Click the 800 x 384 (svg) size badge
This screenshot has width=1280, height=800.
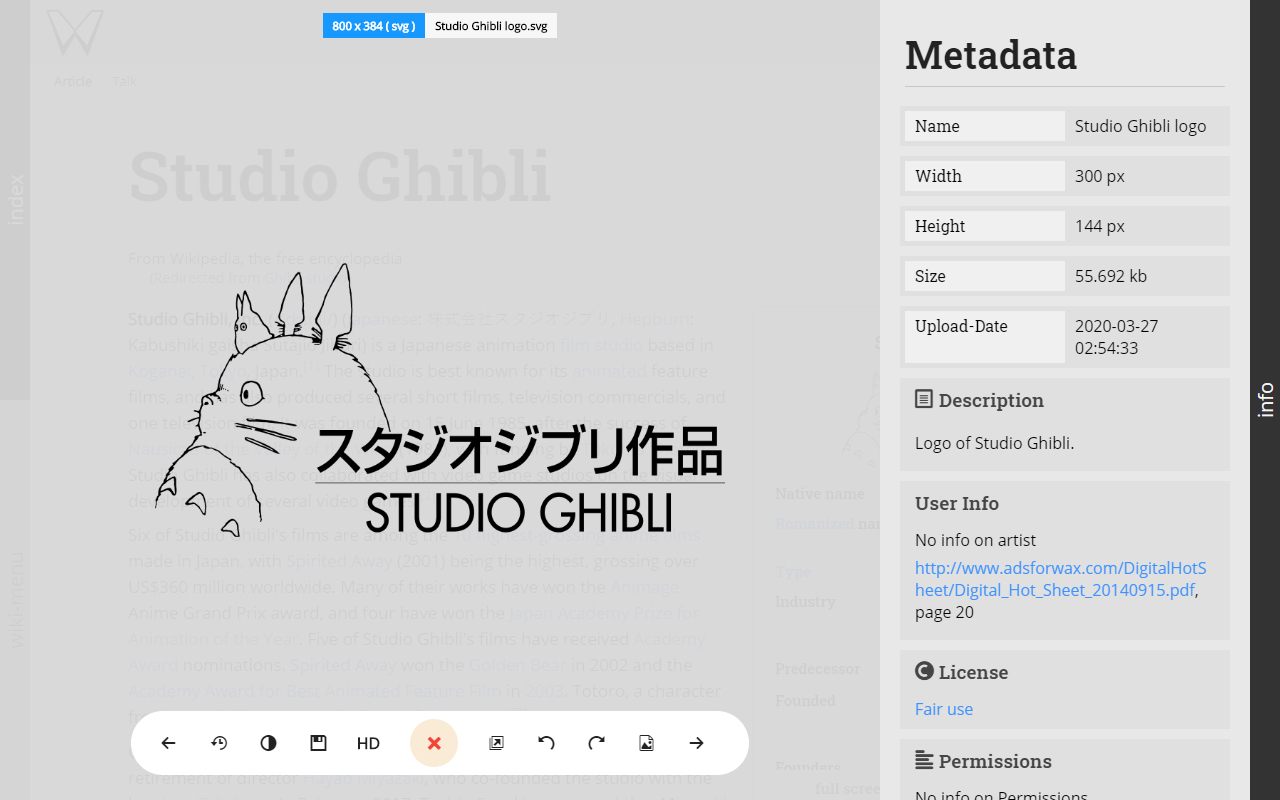pyautogui.click(x=374, y=26)
